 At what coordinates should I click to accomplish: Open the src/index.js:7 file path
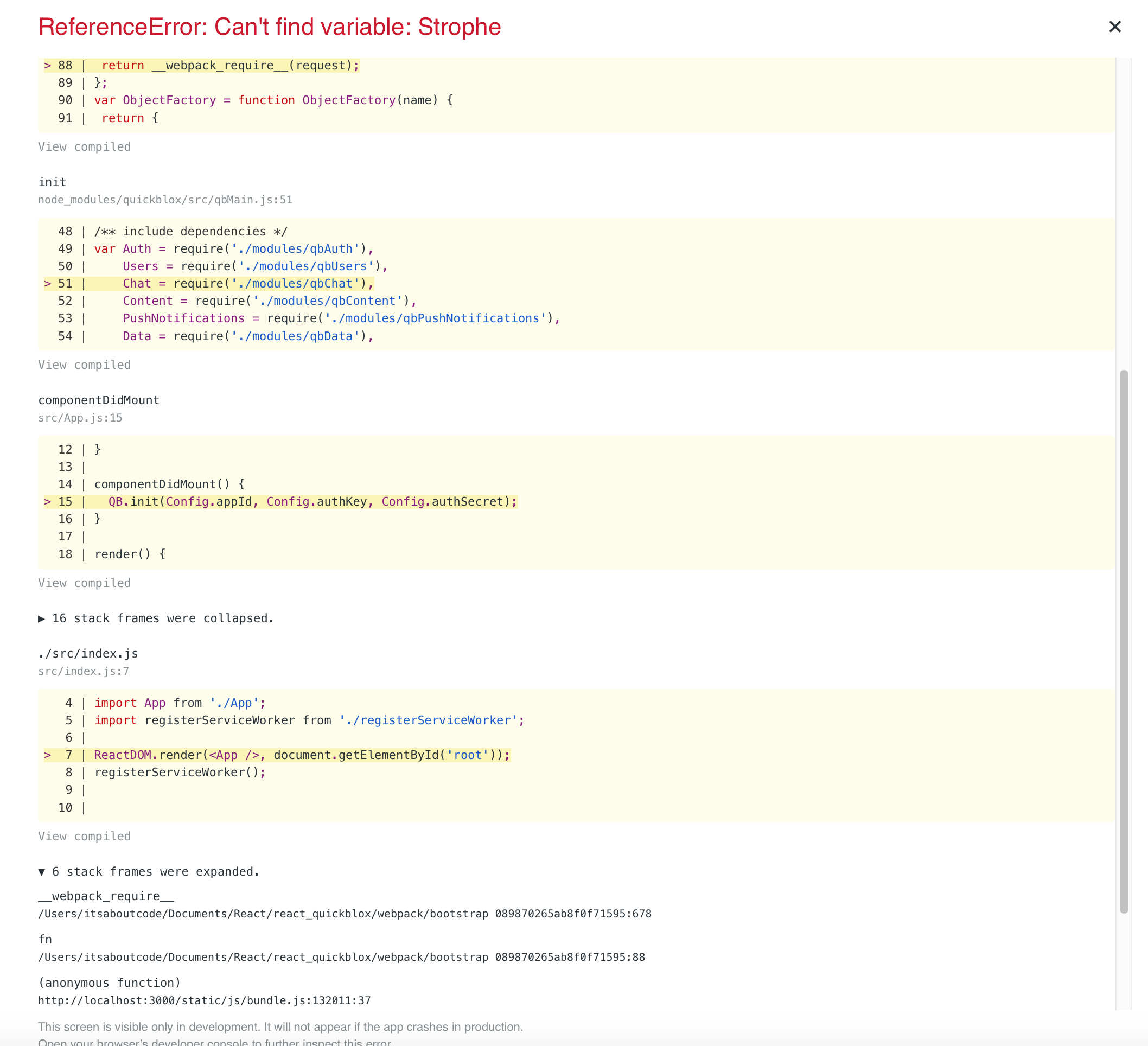(84, 671)
